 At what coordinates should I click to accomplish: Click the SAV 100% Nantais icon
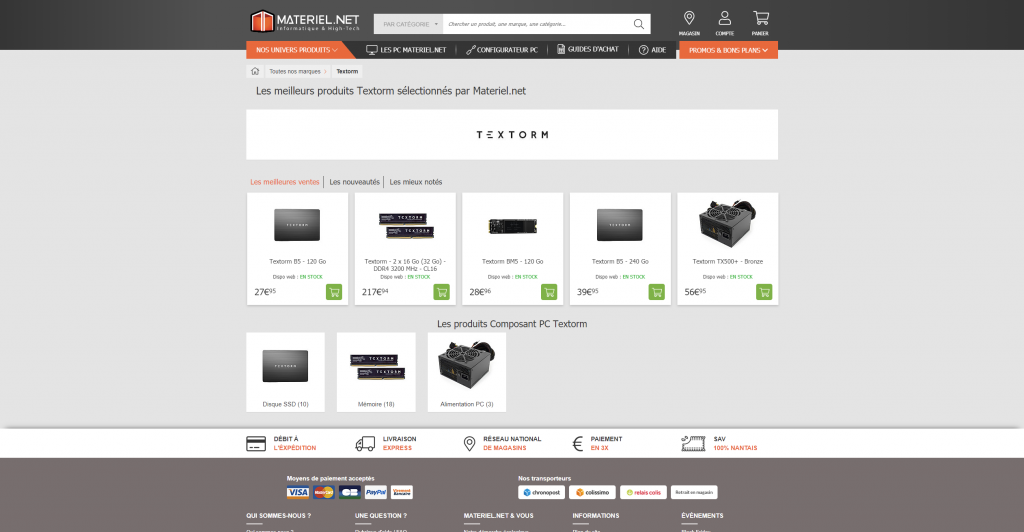[x=693, y=444]
